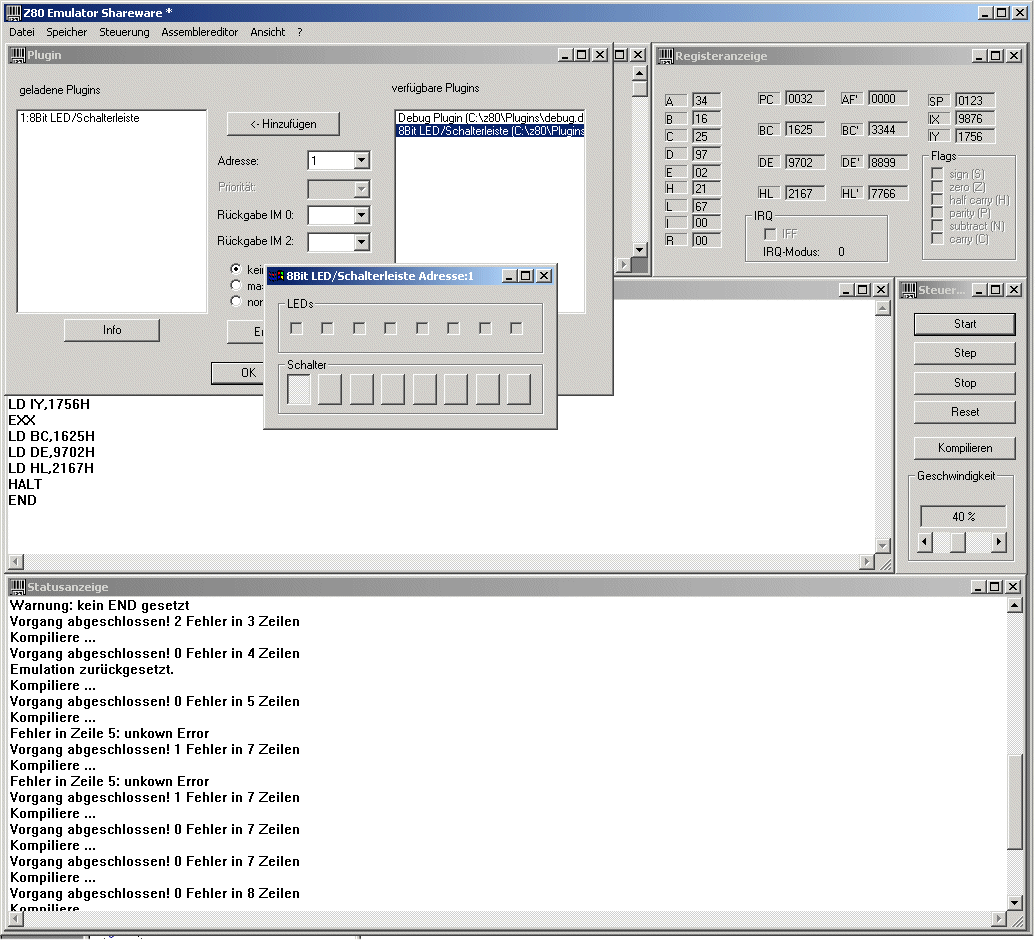
Task: Toggle the rightmost LED checkbox
Action: pyautogui.click(x=517, y=329)
